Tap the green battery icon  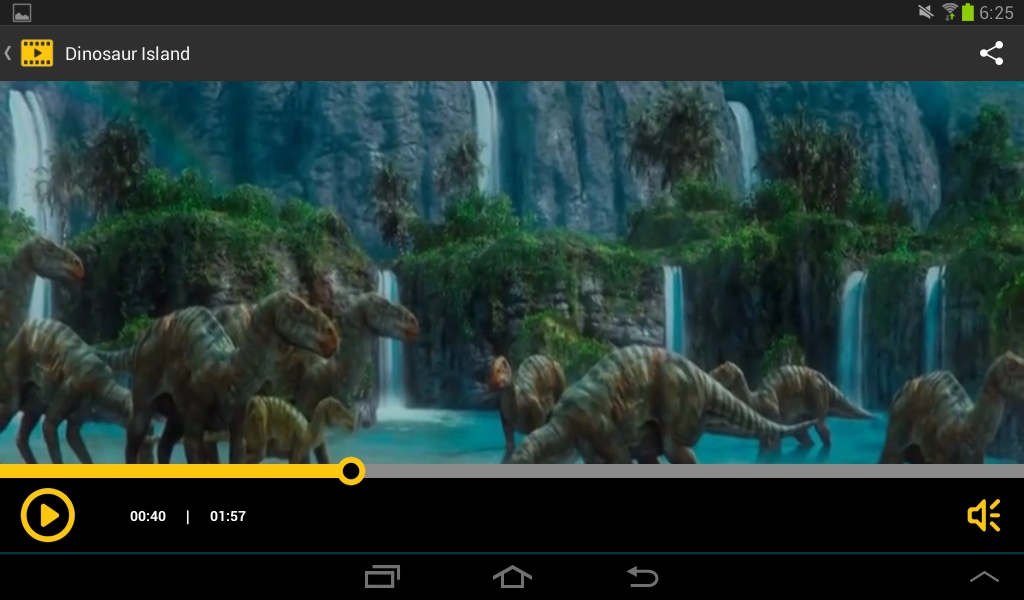click(968, 12)
